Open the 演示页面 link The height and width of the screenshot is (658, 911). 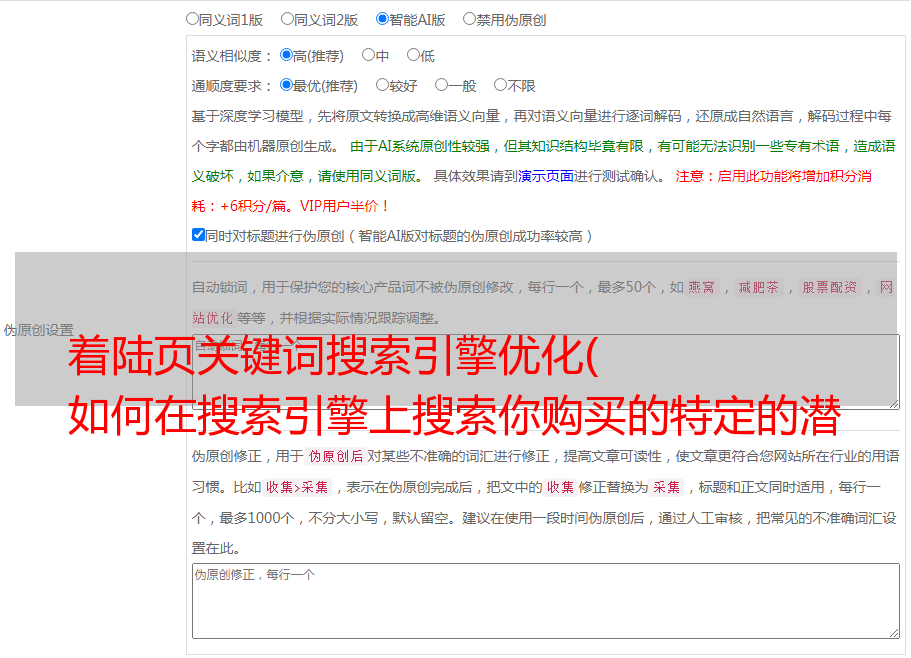(x=546, y=176)
